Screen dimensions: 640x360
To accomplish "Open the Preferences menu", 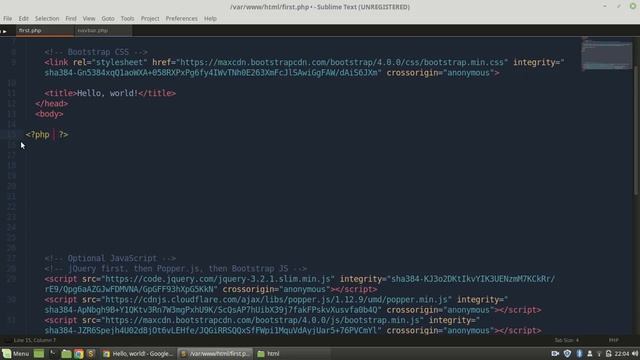I will pos(181,18).
